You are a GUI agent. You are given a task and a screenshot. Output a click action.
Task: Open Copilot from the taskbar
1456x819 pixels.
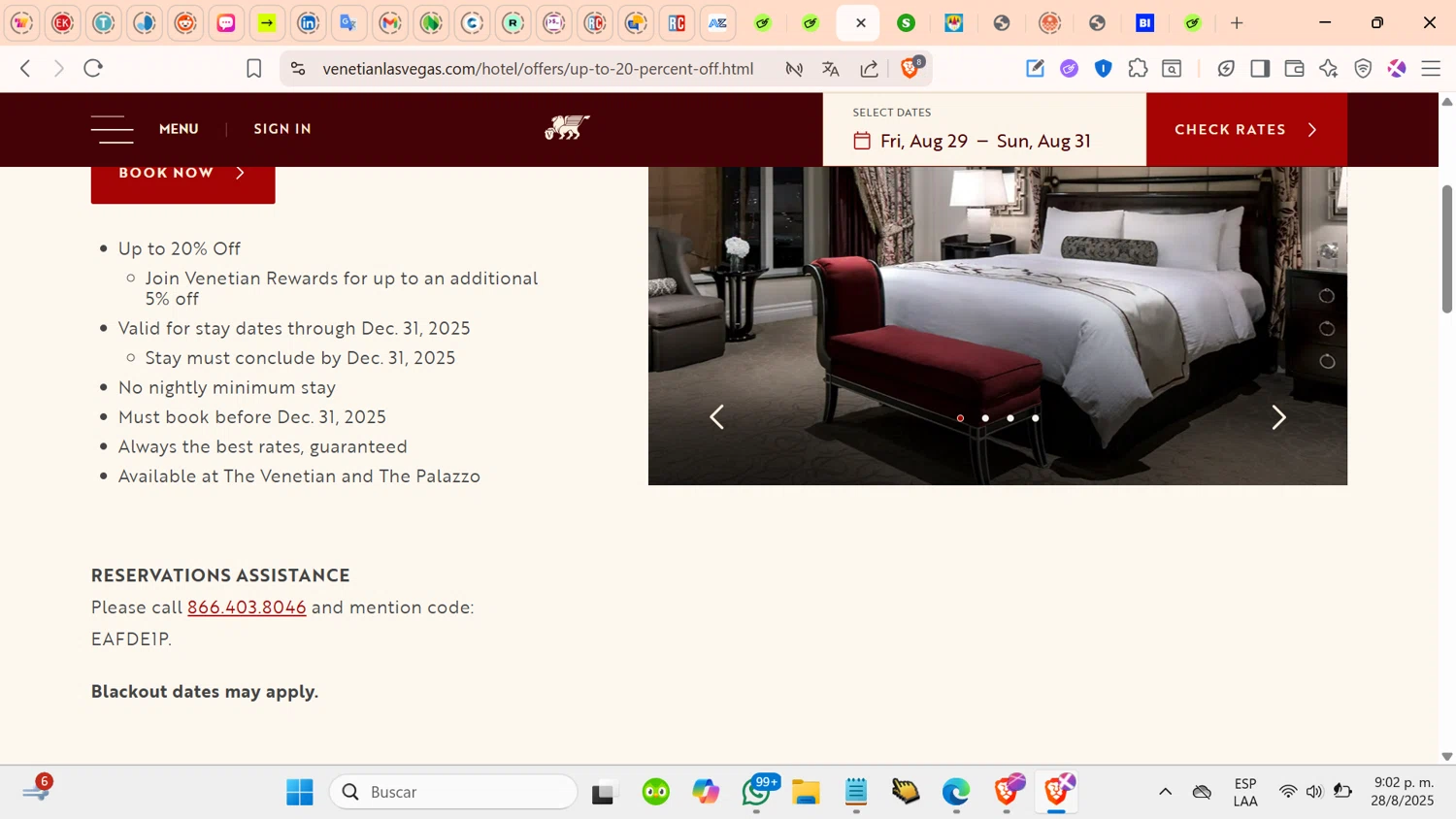point(706,792)
